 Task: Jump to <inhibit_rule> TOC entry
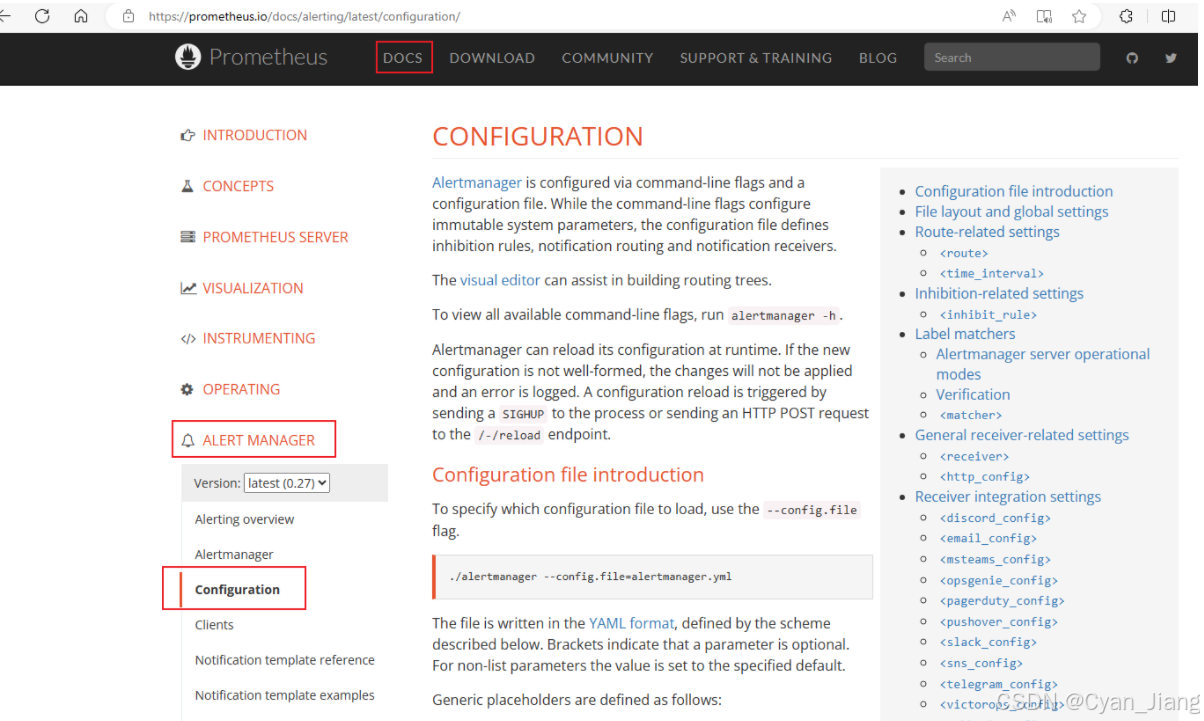[988, 314]
